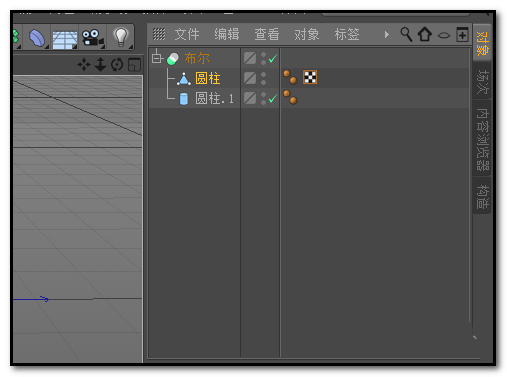
Task: Add a camera with the camera icon
Action: click(93, 38)
